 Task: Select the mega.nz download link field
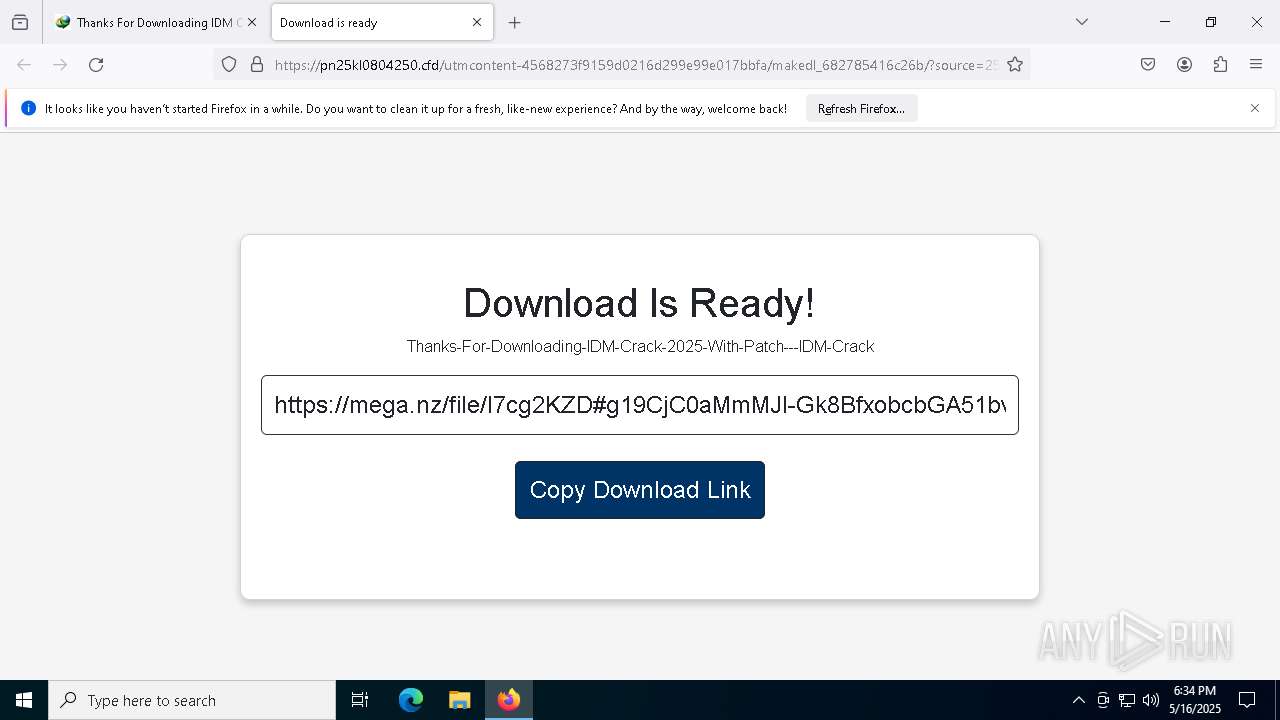tap(640, 405)
